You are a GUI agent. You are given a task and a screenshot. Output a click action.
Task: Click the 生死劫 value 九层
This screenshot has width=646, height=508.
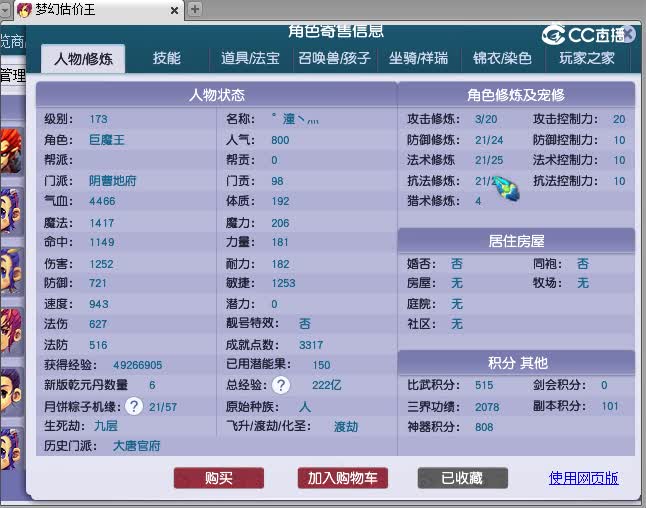coord(106,426)
